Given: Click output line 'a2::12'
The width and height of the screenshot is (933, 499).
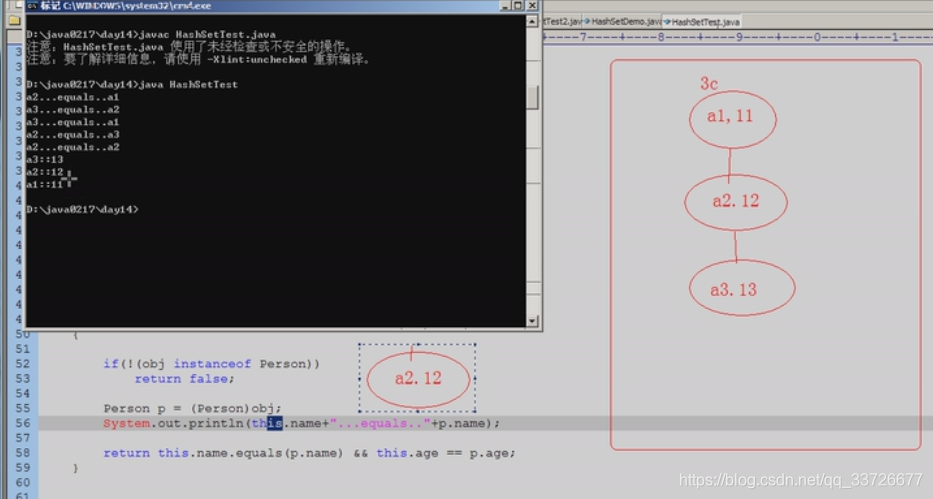Looking at the screenshot, I should (x=45, y=172).
